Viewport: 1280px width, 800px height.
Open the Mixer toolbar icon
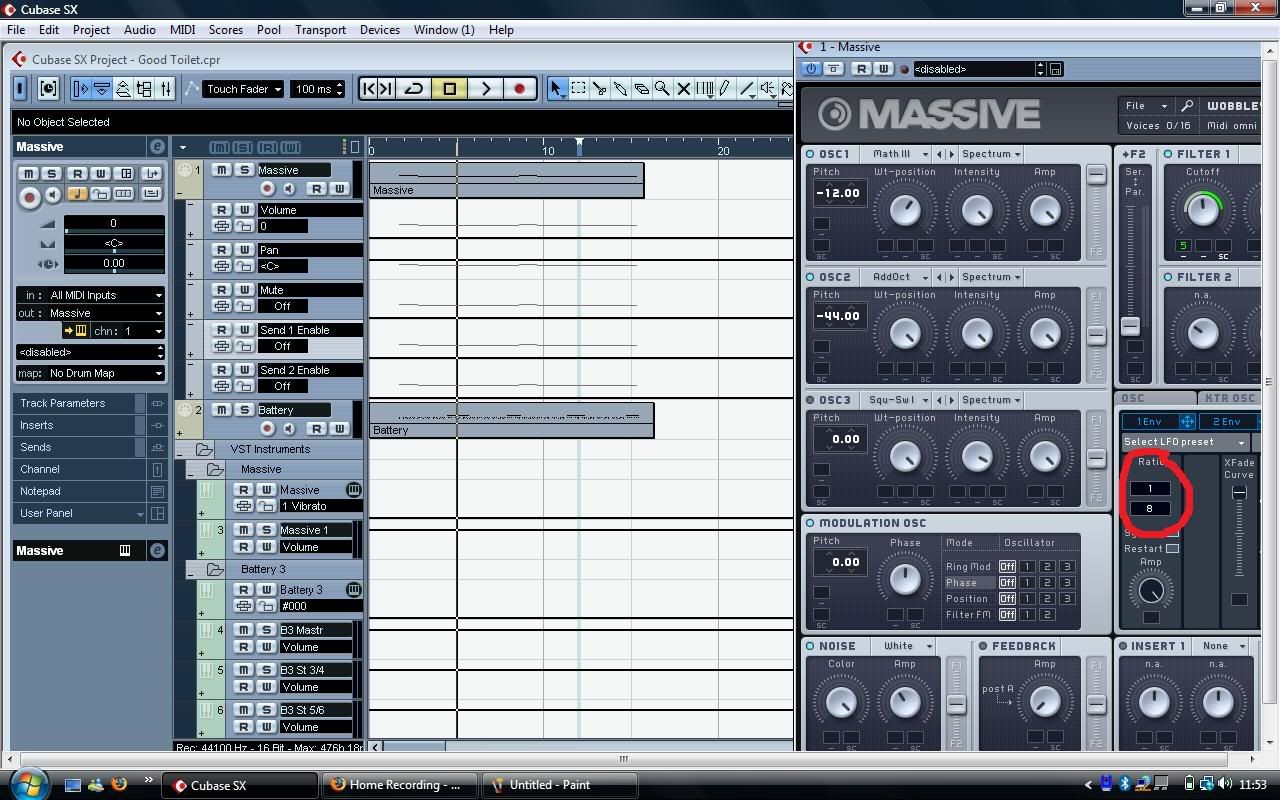pyautogui.click(x=166, y=89)
